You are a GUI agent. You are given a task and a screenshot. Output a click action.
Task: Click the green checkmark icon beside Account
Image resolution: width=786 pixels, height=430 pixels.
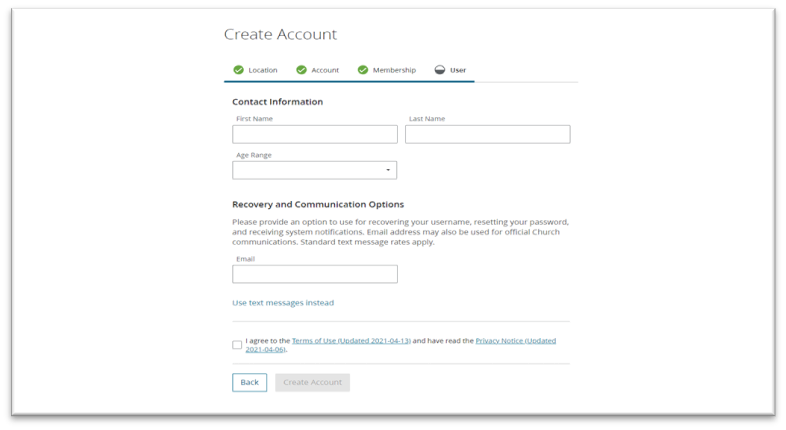click(301, 70)
